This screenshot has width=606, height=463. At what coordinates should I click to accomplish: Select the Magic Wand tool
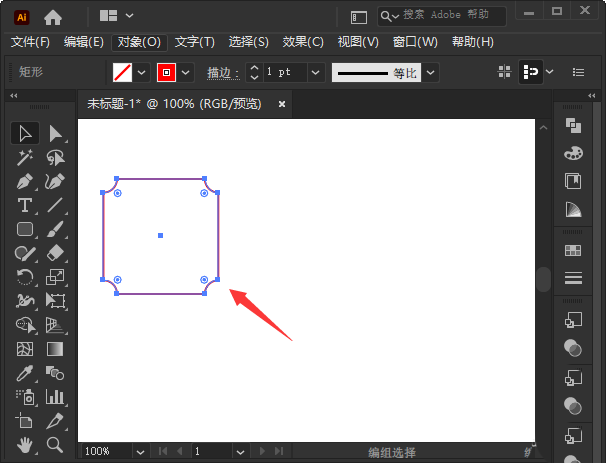pos(25,157)
